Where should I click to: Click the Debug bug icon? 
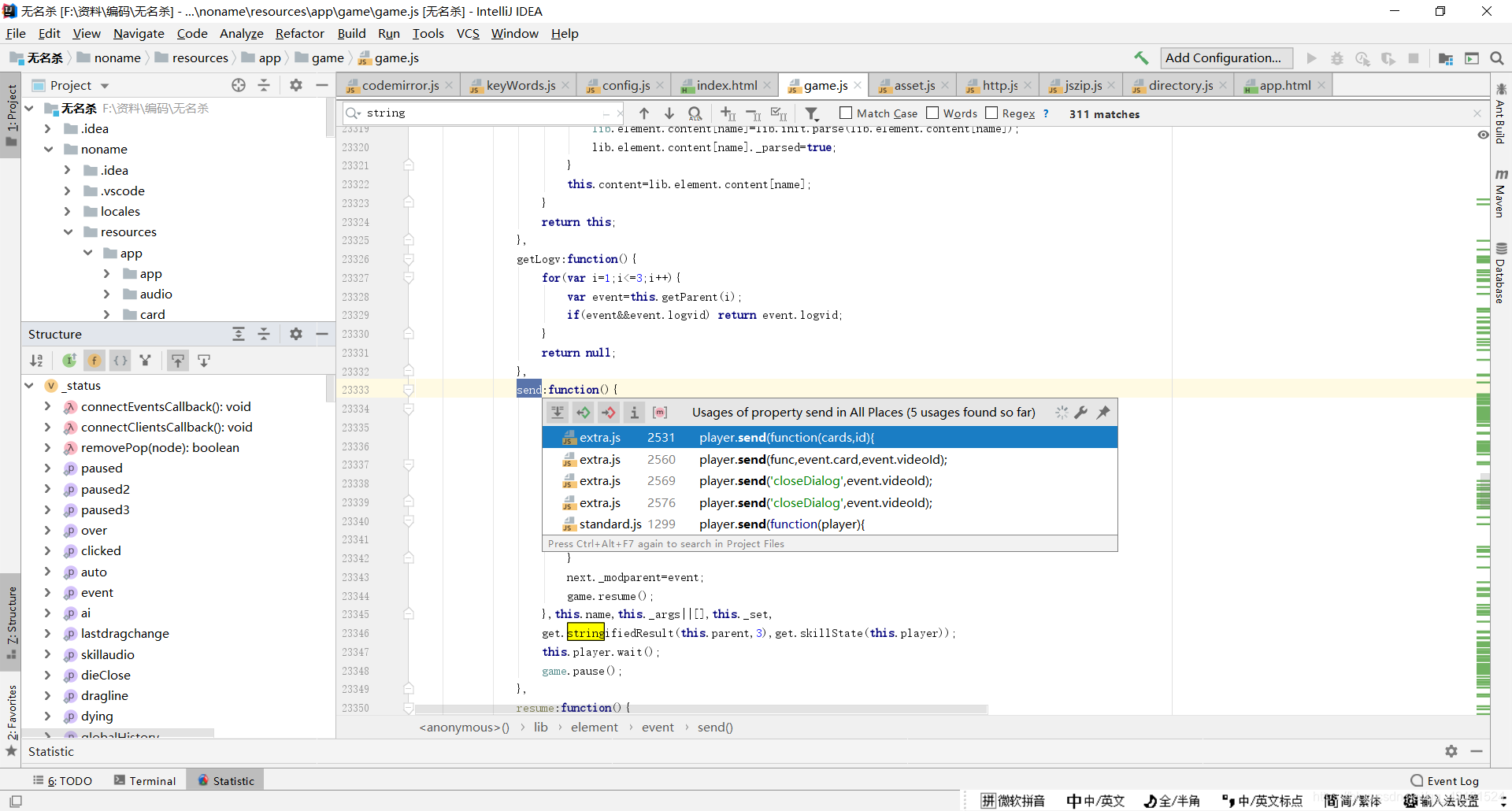click(1337, 58)
